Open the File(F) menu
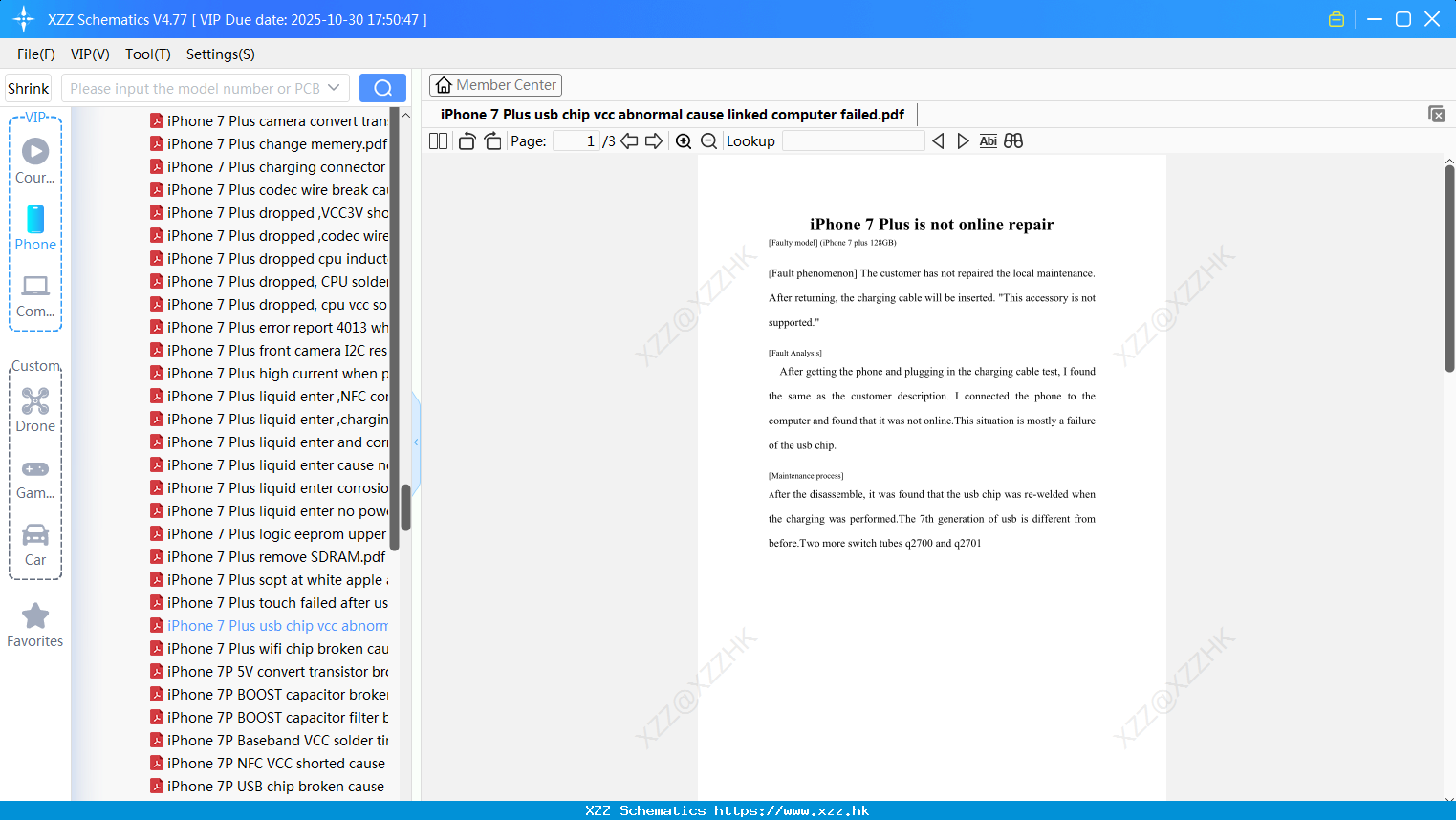 point(36,54)
